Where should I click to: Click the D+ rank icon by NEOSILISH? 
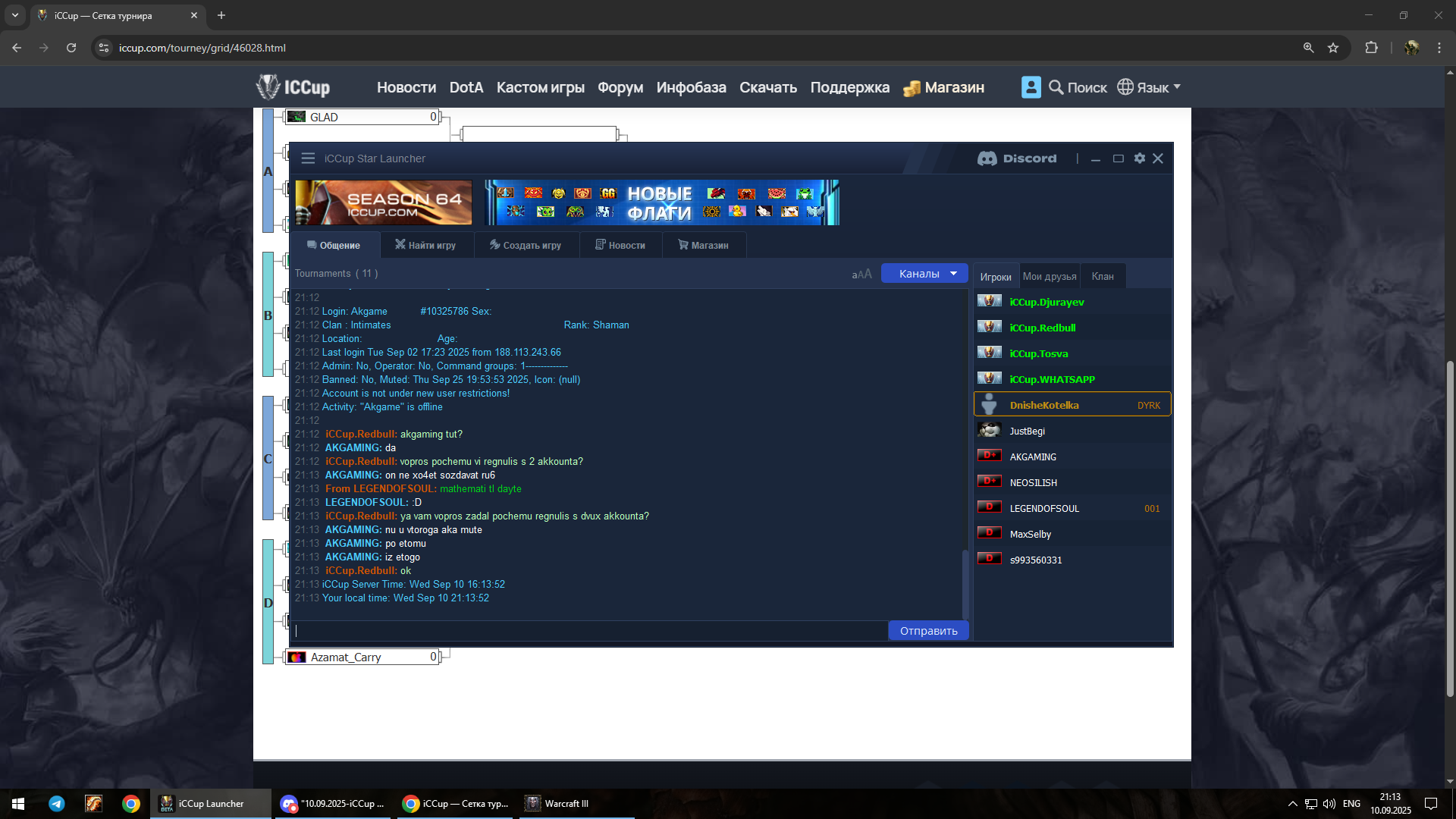989,481
